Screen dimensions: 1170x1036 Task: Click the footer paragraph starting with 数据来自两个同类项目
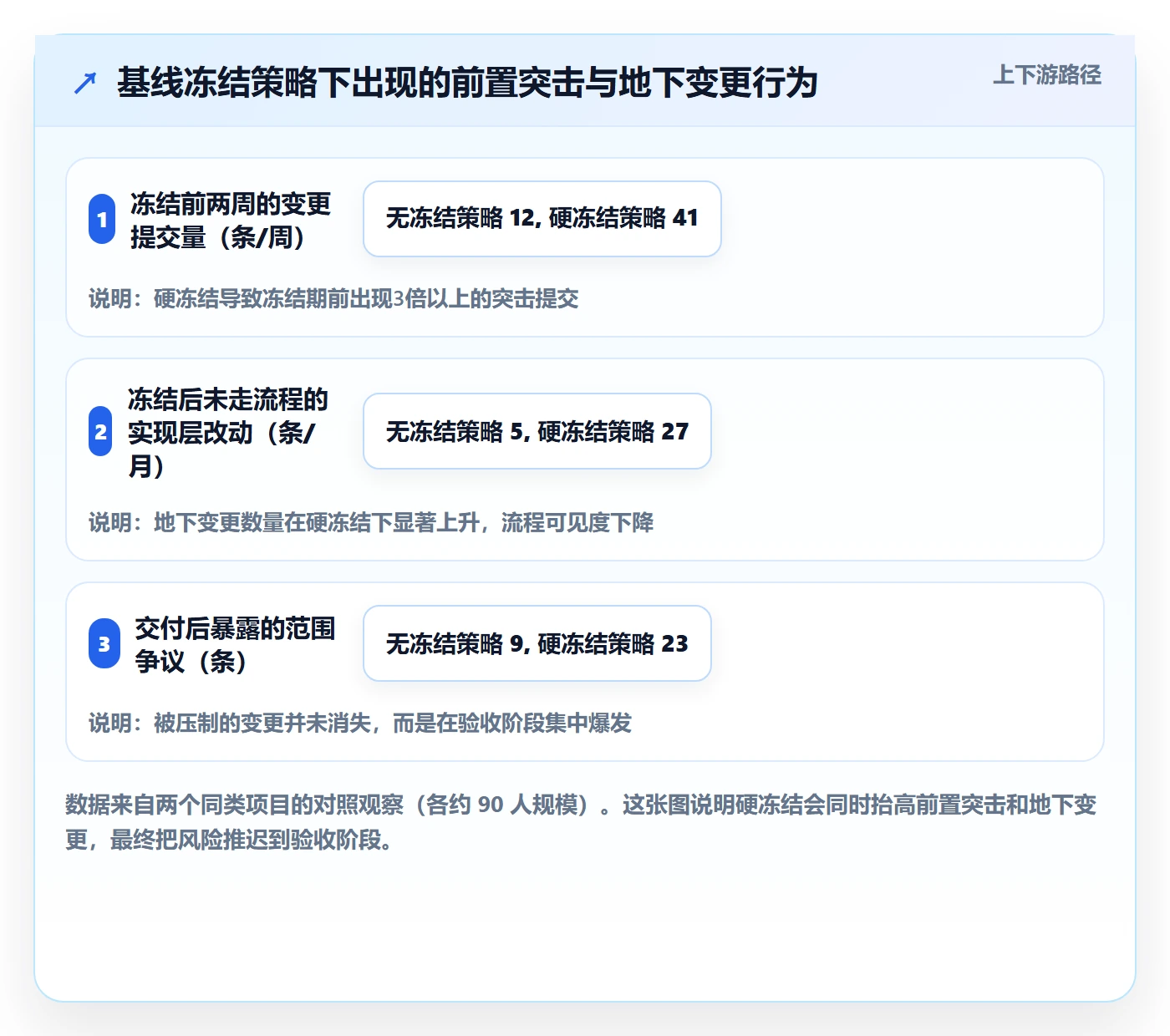[582, 822]
